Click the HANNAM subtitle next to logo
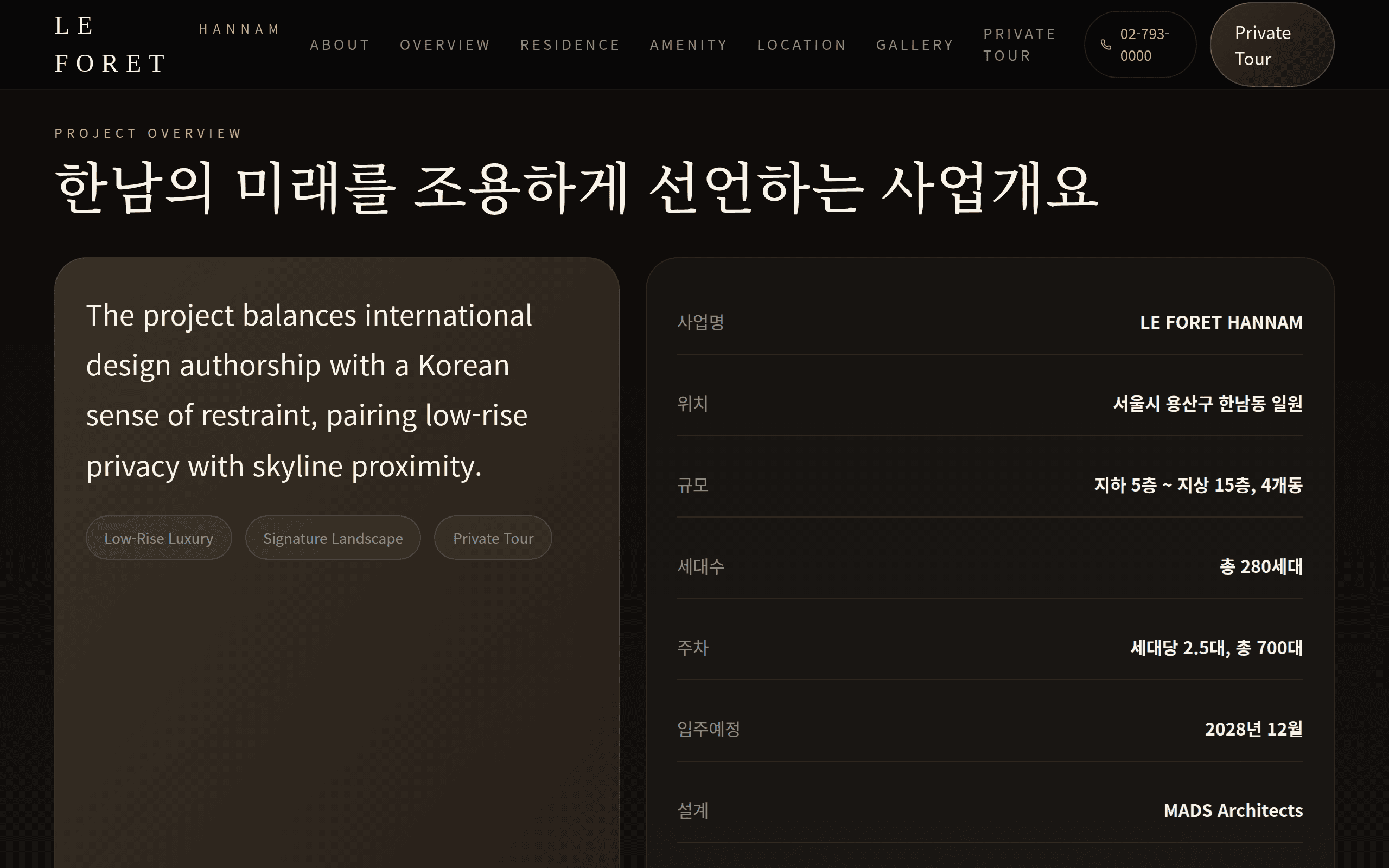 [x=239, y=29]
